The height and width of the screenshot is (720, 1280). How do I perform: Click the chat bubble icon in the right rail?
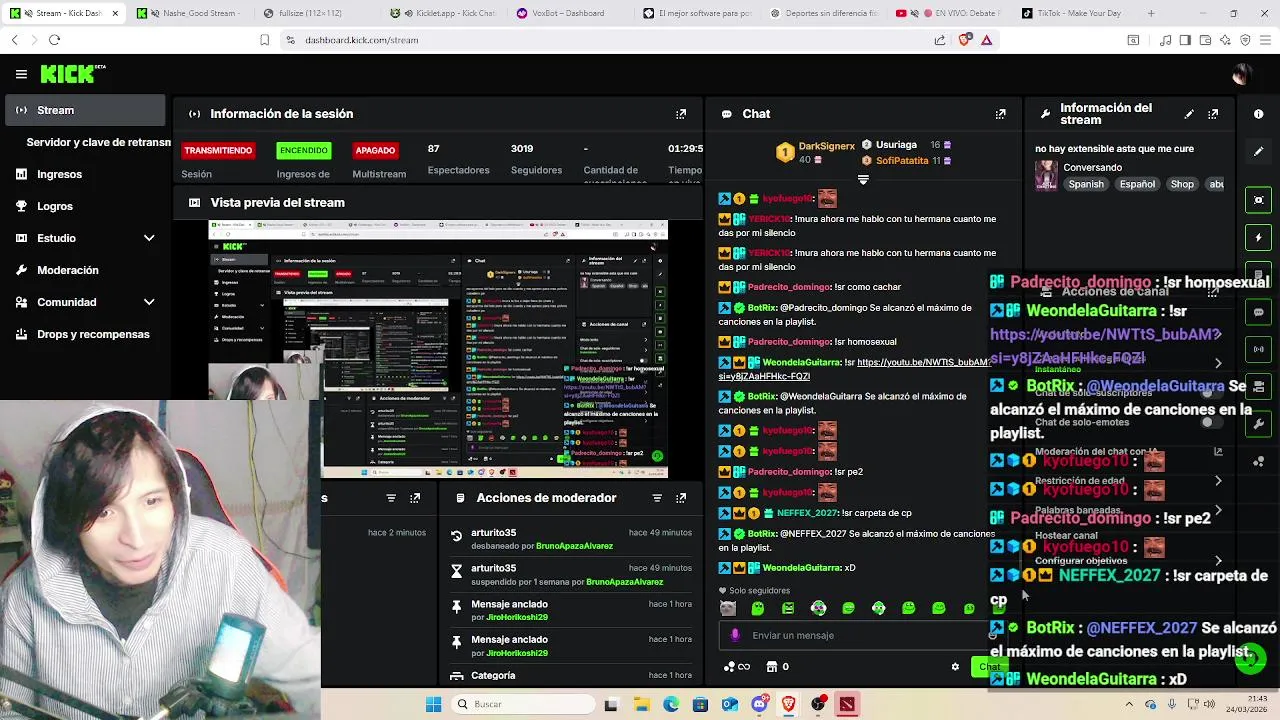(1258, 312)
